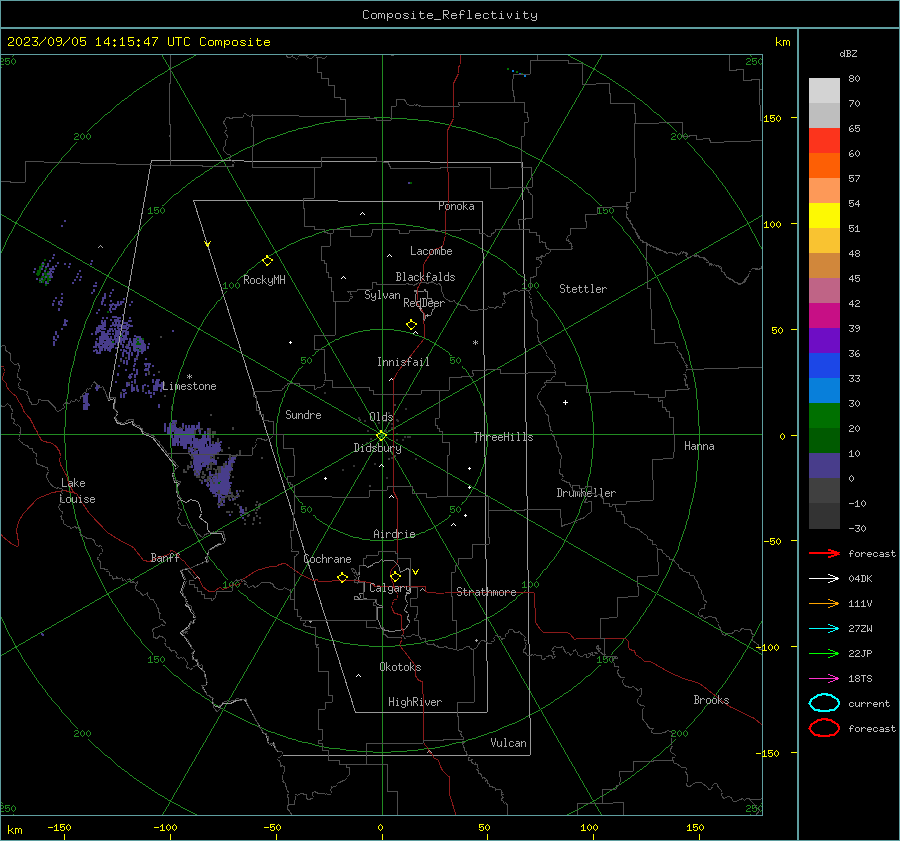This screenshot has height=841, width=900.
Task: Select the Brooks label
Action: click(711, 700)
